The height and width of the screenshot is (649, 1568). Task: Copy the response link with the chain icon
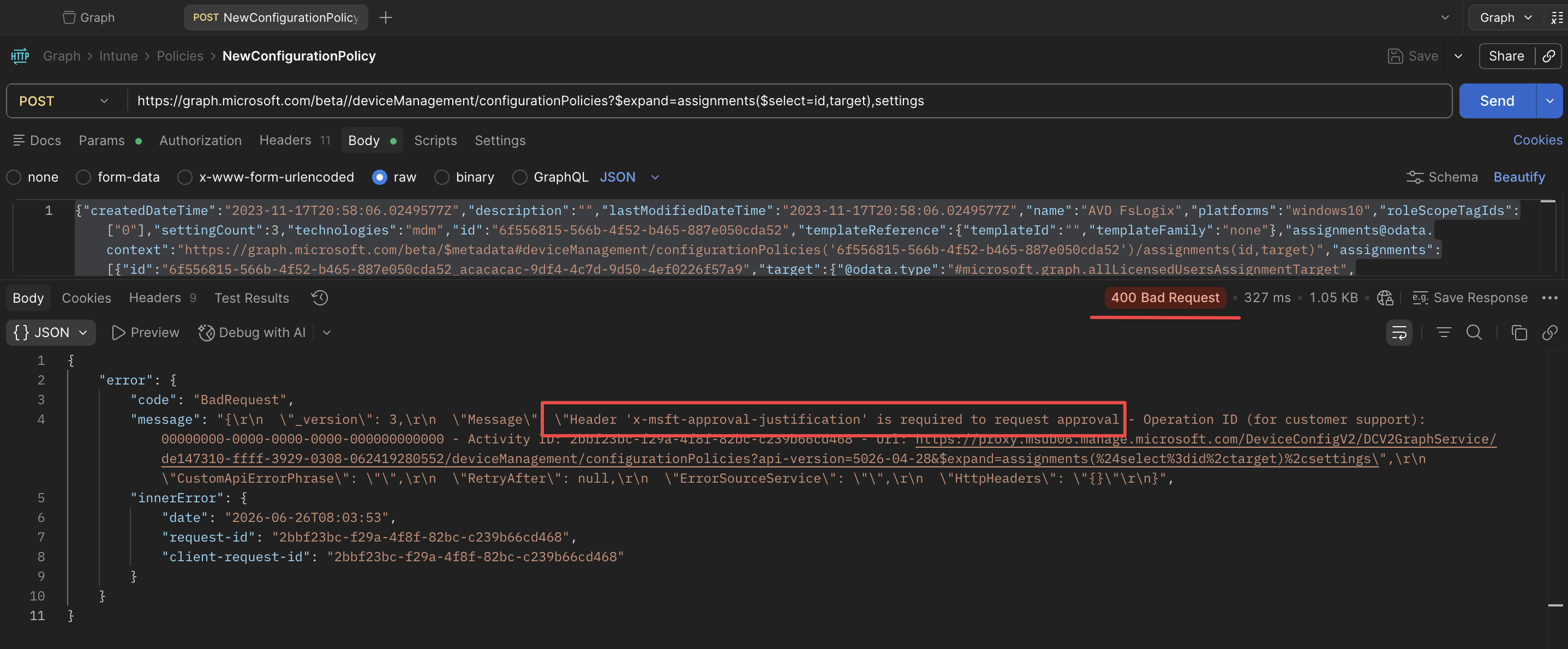pos(1549,332)
